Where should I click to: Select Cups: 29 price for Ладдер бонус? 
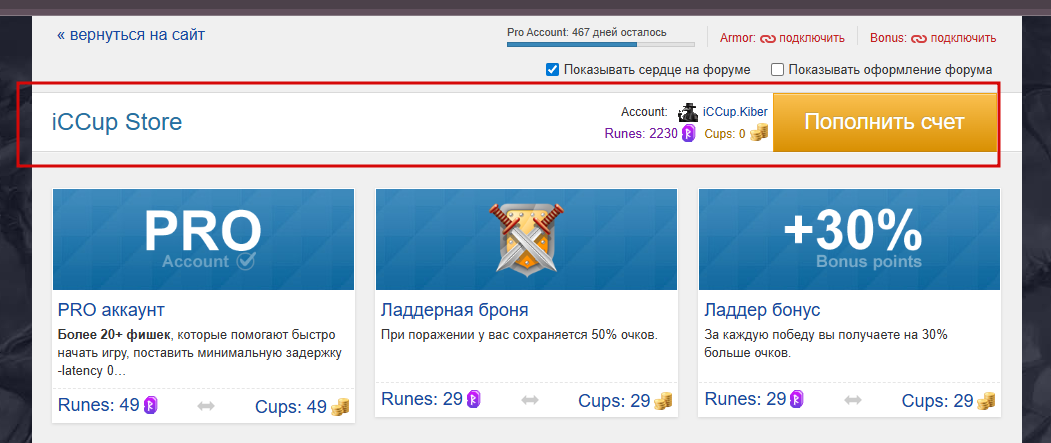938,401
